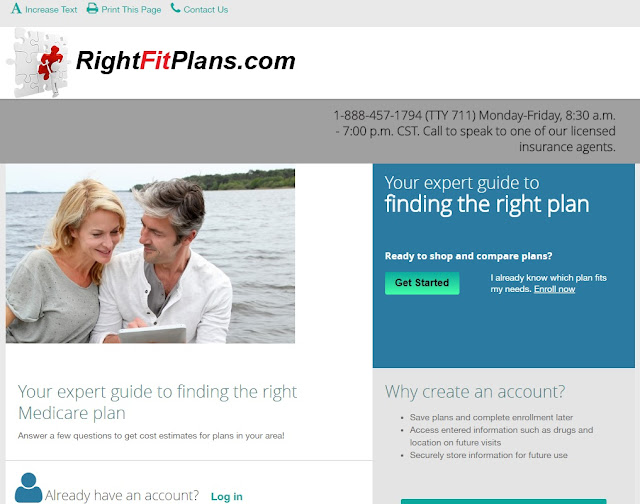Open the Contact Us link
This screenshot has width=640, height=504.
[206, 9]
